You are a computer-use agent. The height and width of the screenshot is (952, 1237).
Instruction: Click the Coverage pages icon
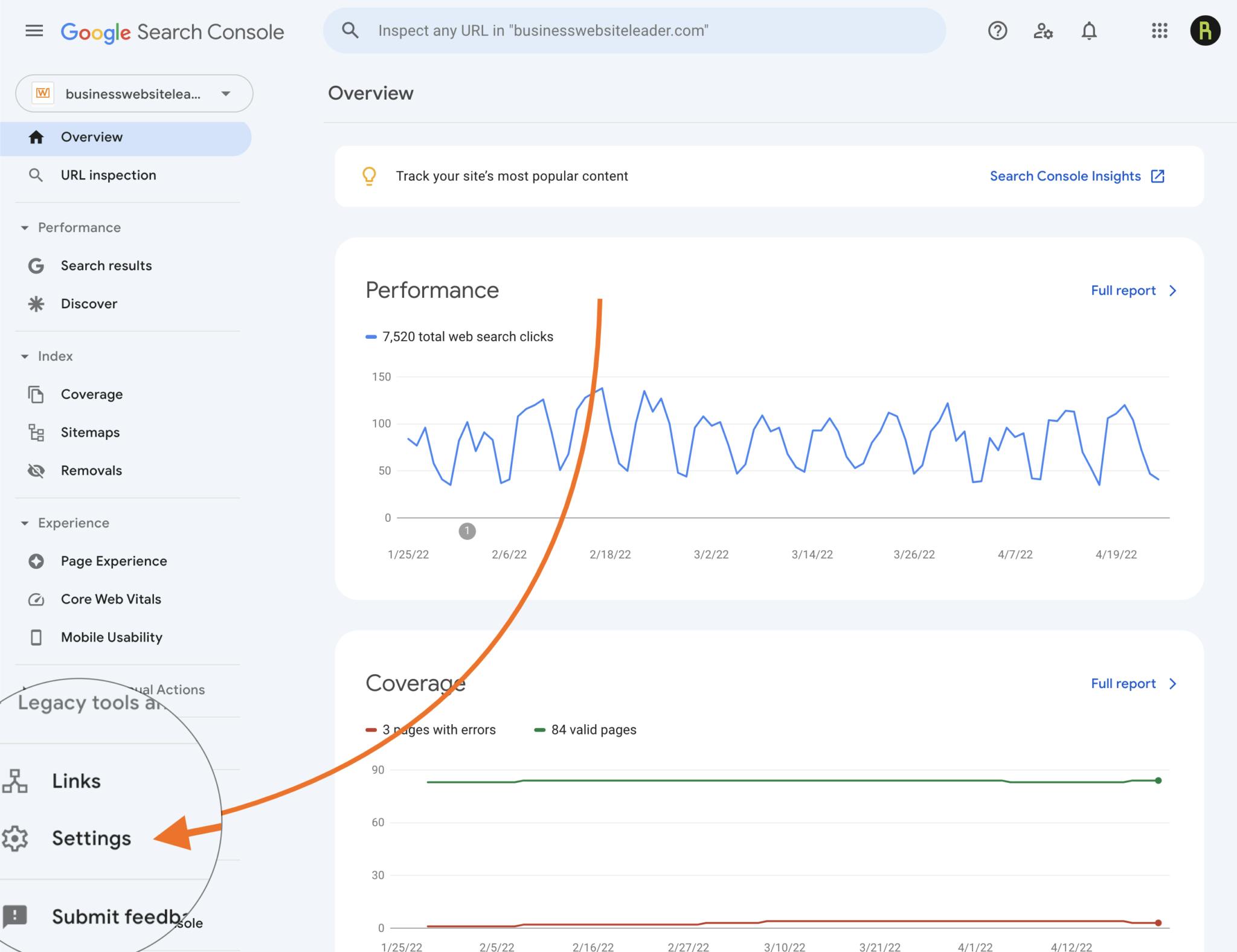(36, 394)
